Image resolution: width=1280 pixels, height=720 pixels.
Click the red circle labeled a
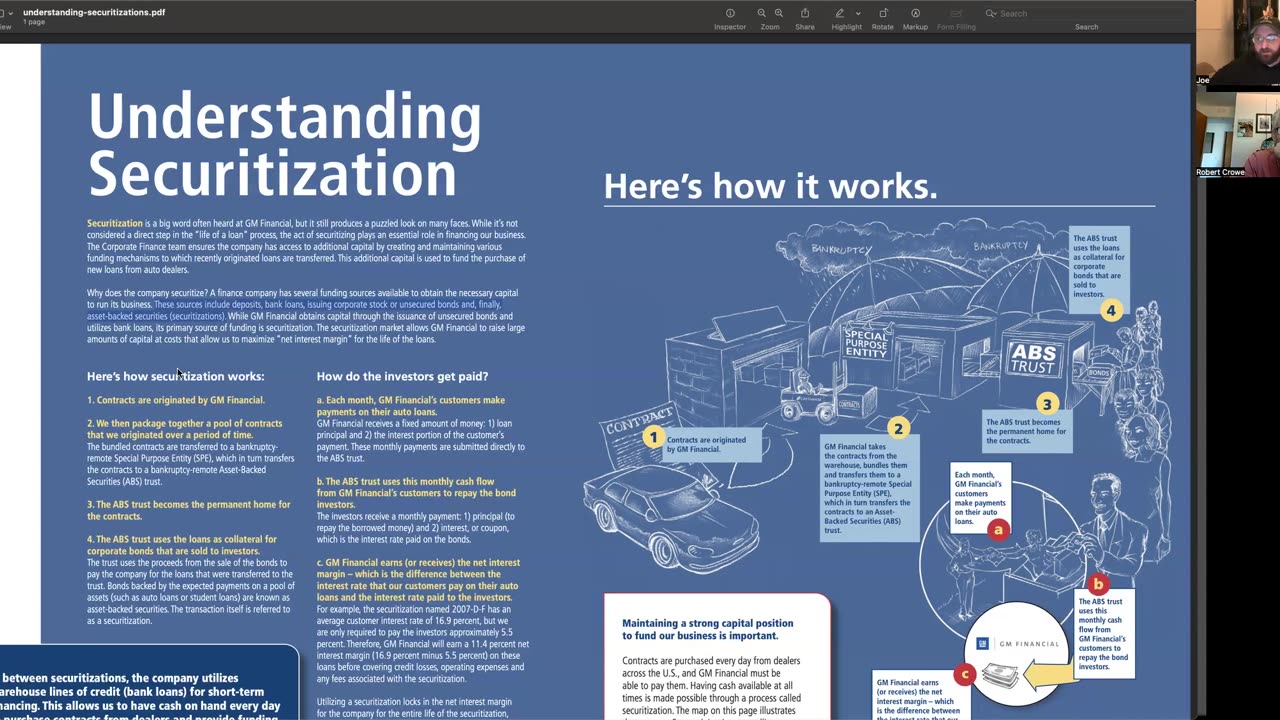coord(997,530)
